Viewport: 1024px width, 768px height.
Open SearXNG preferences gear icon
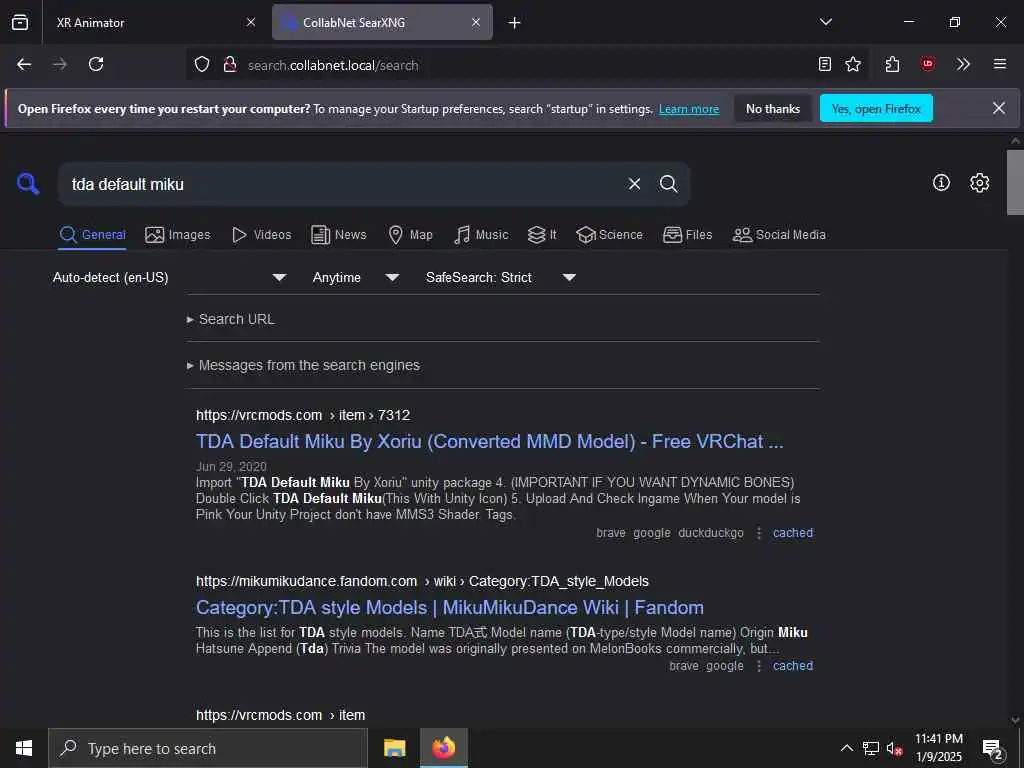pyautogui.click(x=979, y=183)
